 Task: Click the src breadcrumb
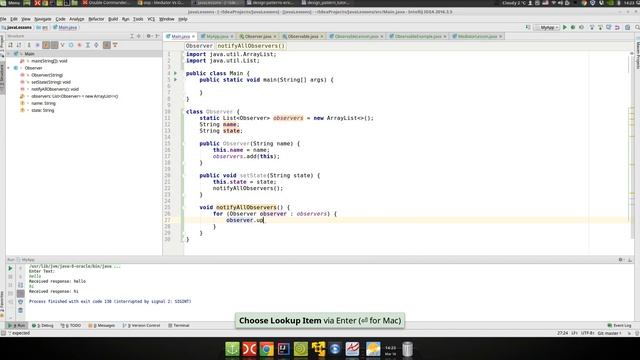pos(42,27)
